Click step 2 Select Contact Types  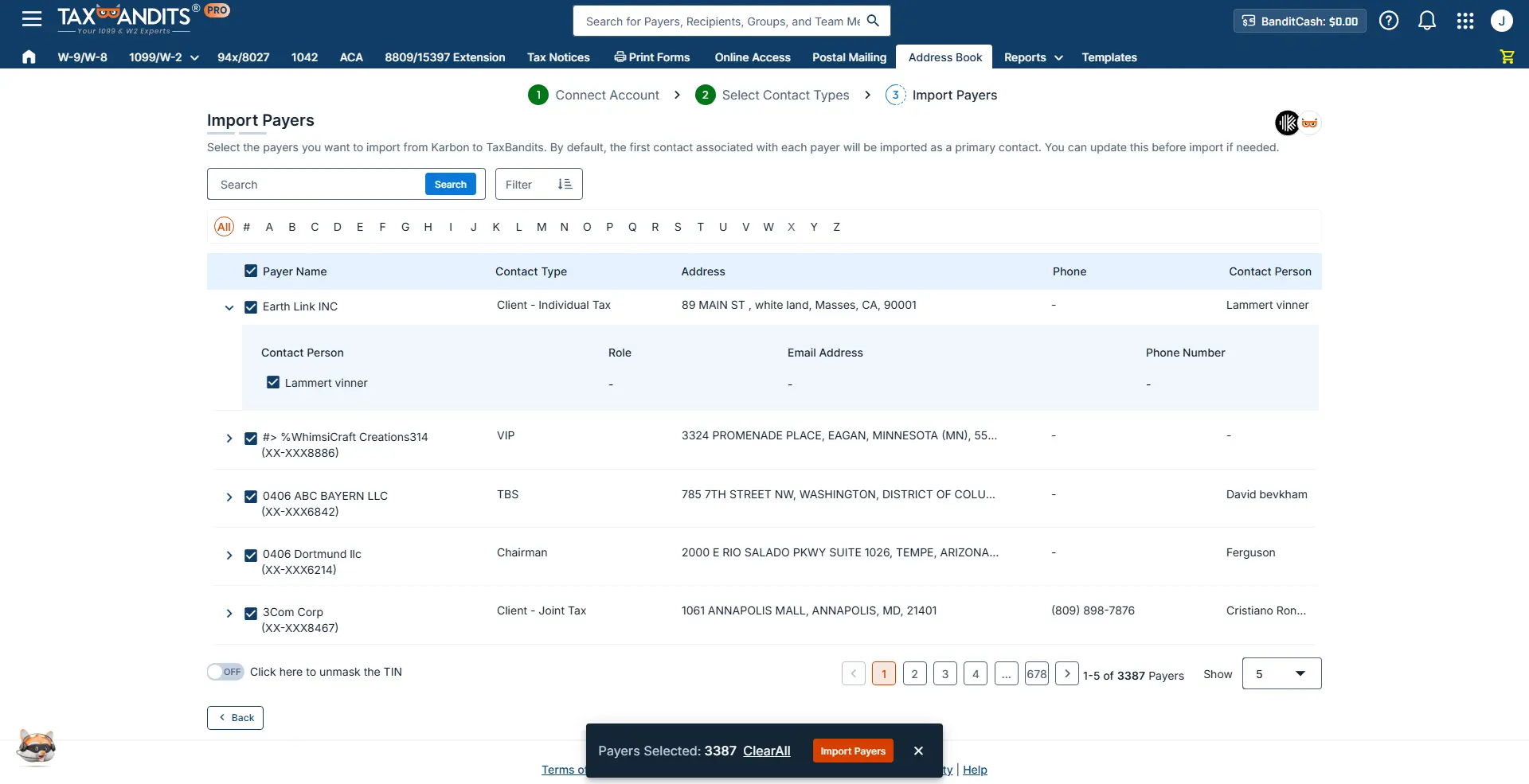[x=772, y=95]
